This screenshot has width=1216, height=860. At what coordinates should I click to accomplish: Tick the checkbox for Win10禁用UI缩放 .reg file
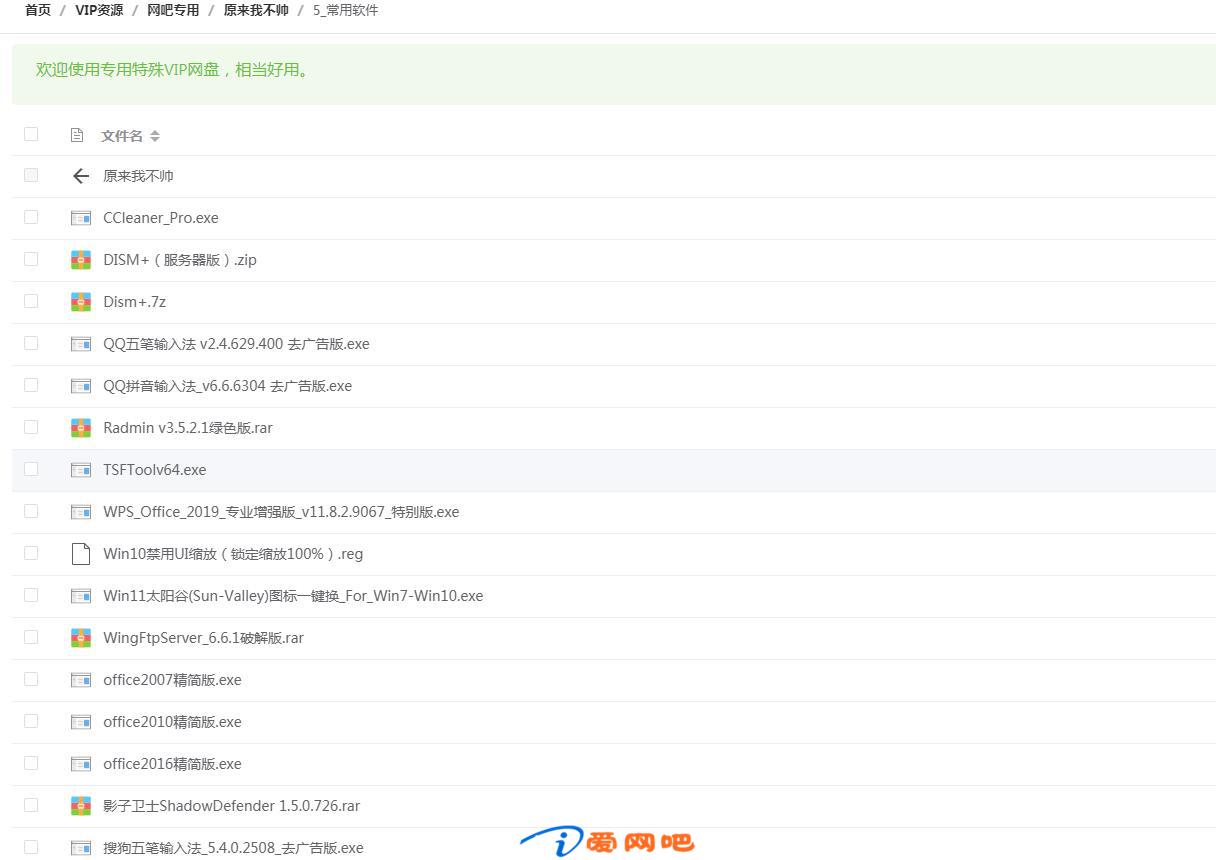point(31,553)
